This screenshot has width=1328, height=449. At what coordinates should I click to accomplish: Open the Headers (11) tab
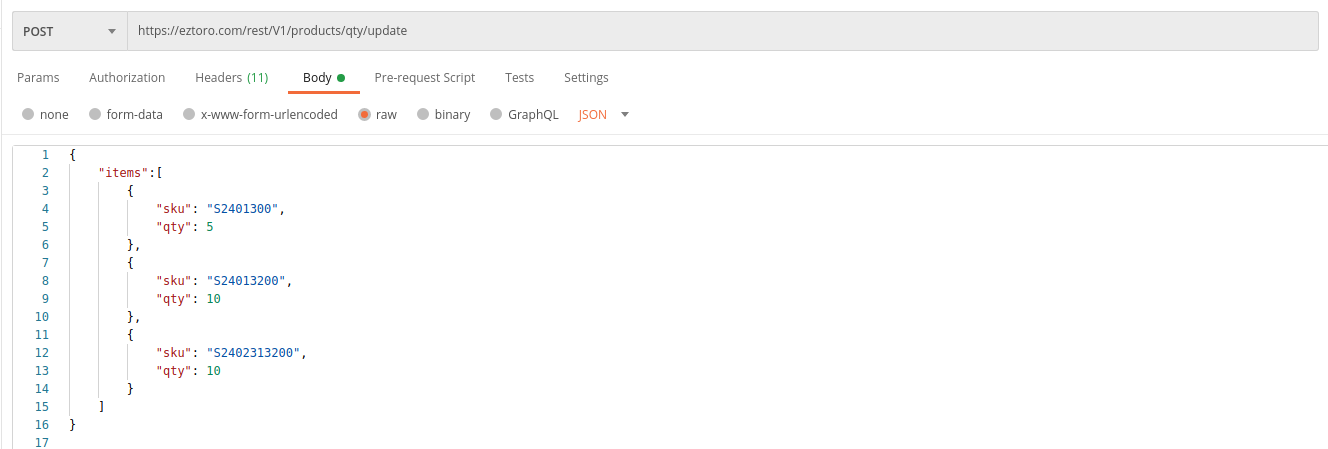click(x=231, y=77)
